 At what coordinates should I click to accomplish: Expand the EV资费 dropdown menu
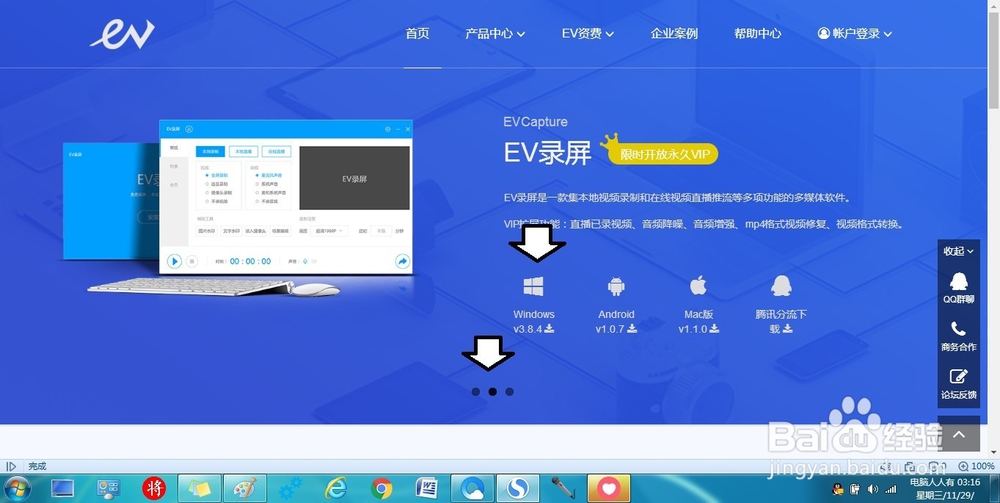587,34
